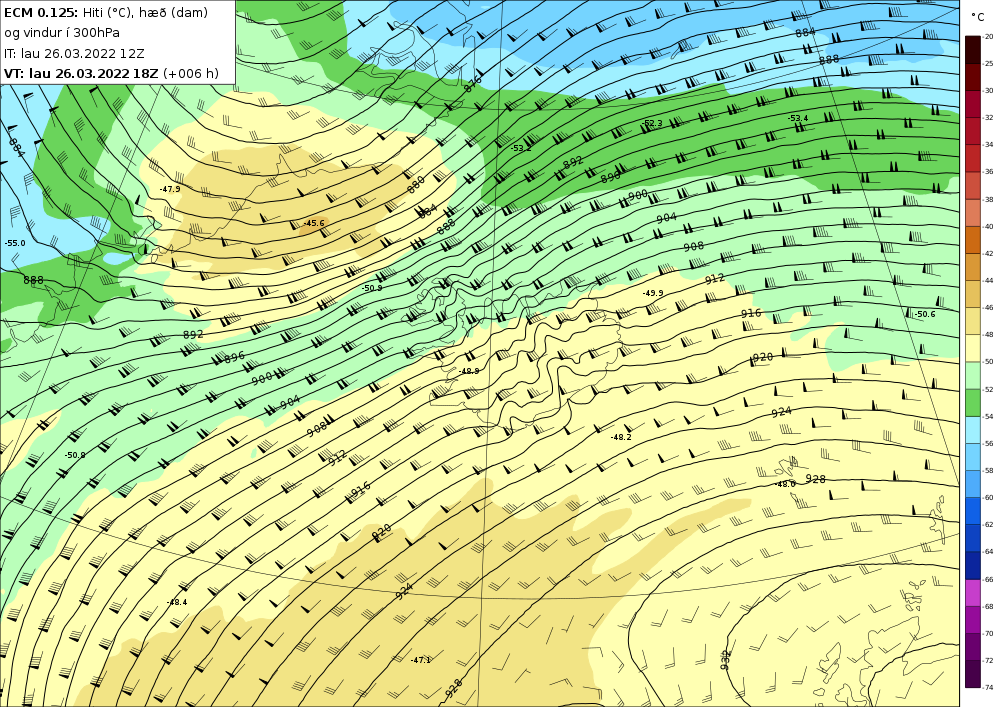Image resolution: width=1000 pixels, height=707 pixels.
Task: Click the °C unit label above the legend
Action: [977, 17]
